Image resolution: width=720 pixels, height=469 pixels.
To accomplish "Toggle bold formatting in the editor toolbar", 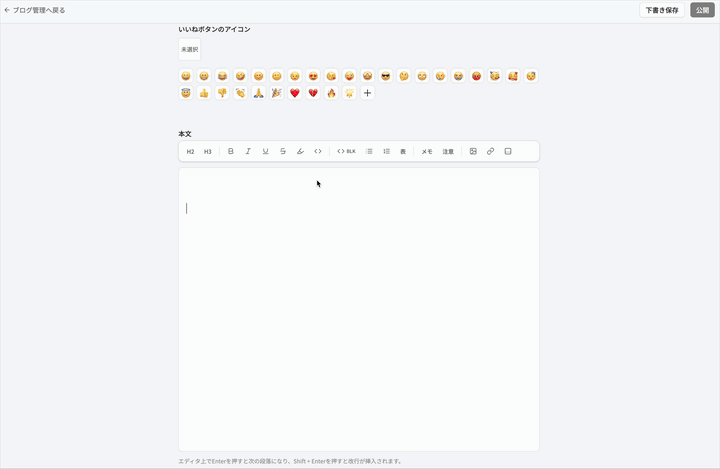I will (231, 152).
